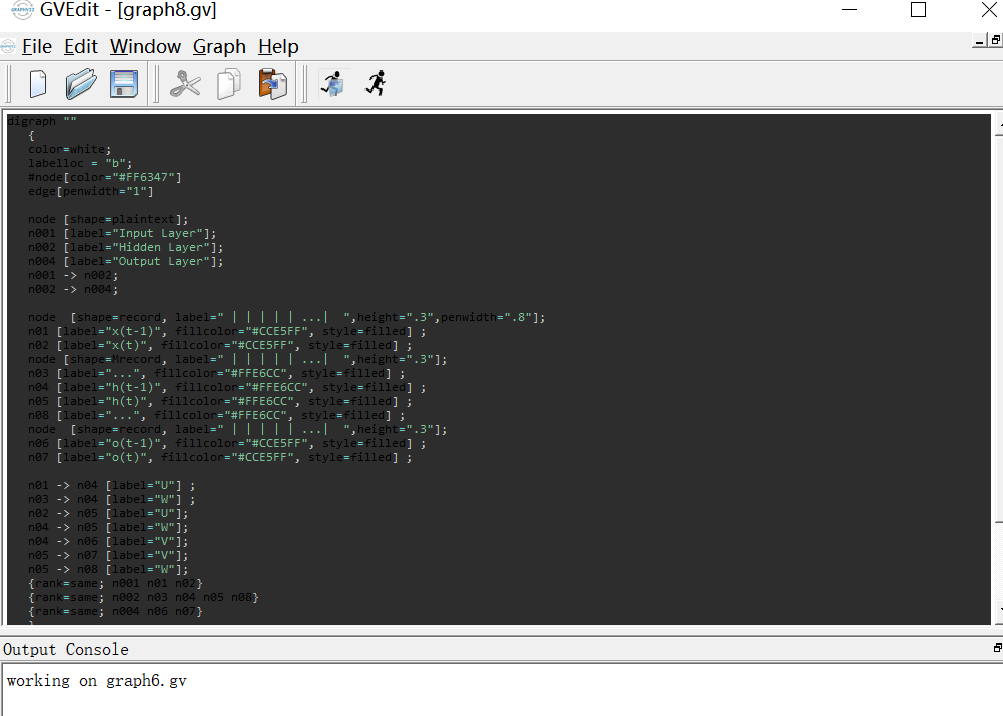
Task: Click the n03 '...' definition line
Action: point(217,374)
